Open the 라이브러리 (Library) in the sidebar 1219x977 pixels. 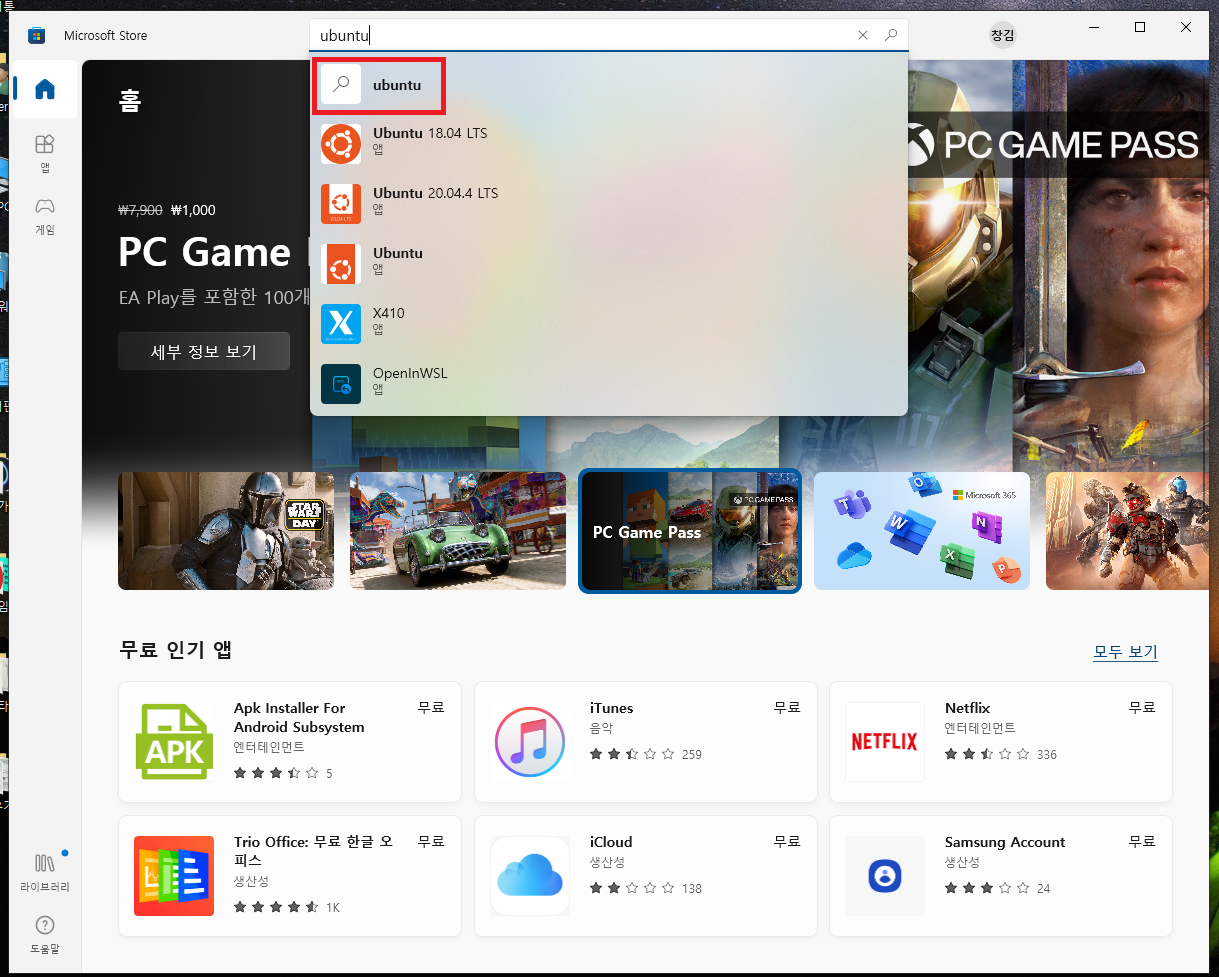pos(45,872)
